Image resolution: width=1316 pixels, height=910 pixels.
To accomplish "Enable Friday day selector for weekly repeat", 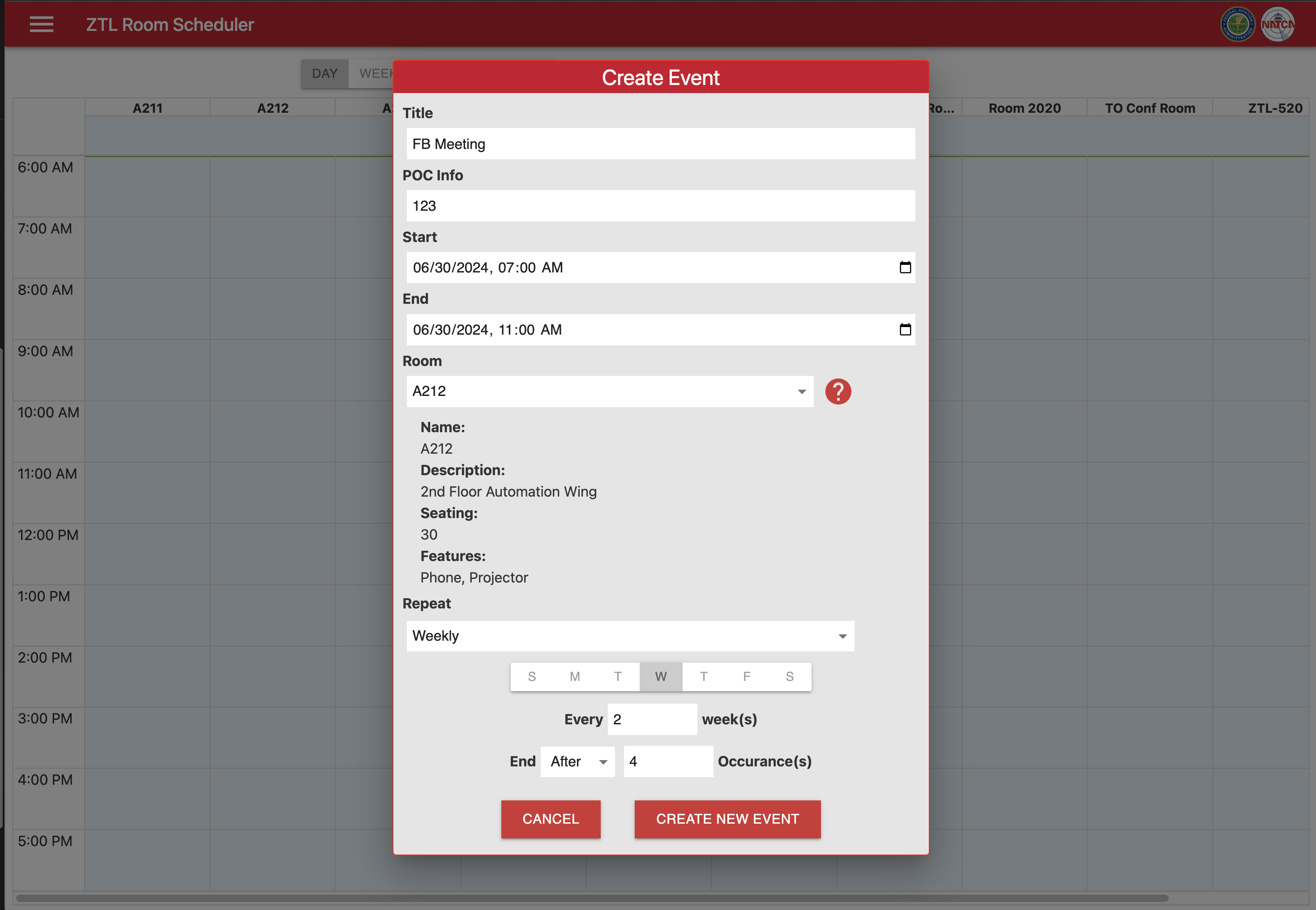I will [x=746, y=676].
